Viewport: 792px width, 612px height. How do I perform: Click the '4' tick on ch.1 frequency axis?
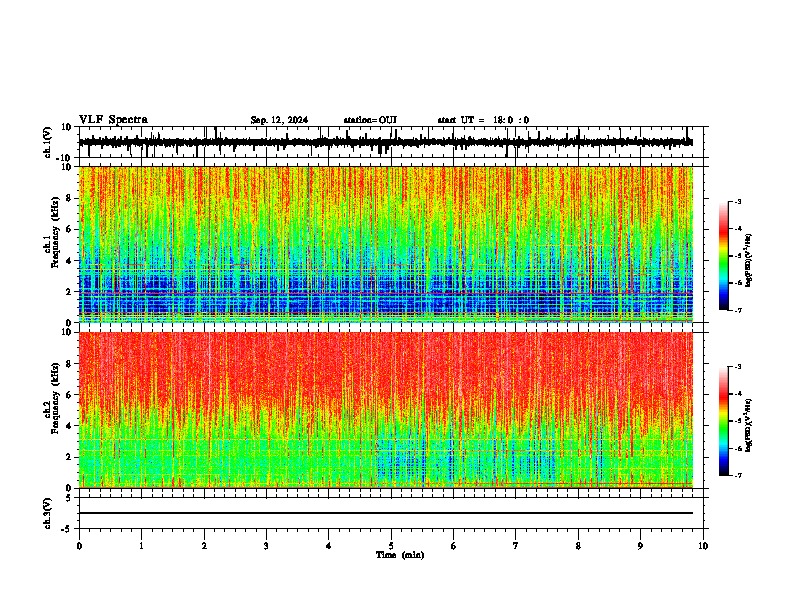pos(69,261)
